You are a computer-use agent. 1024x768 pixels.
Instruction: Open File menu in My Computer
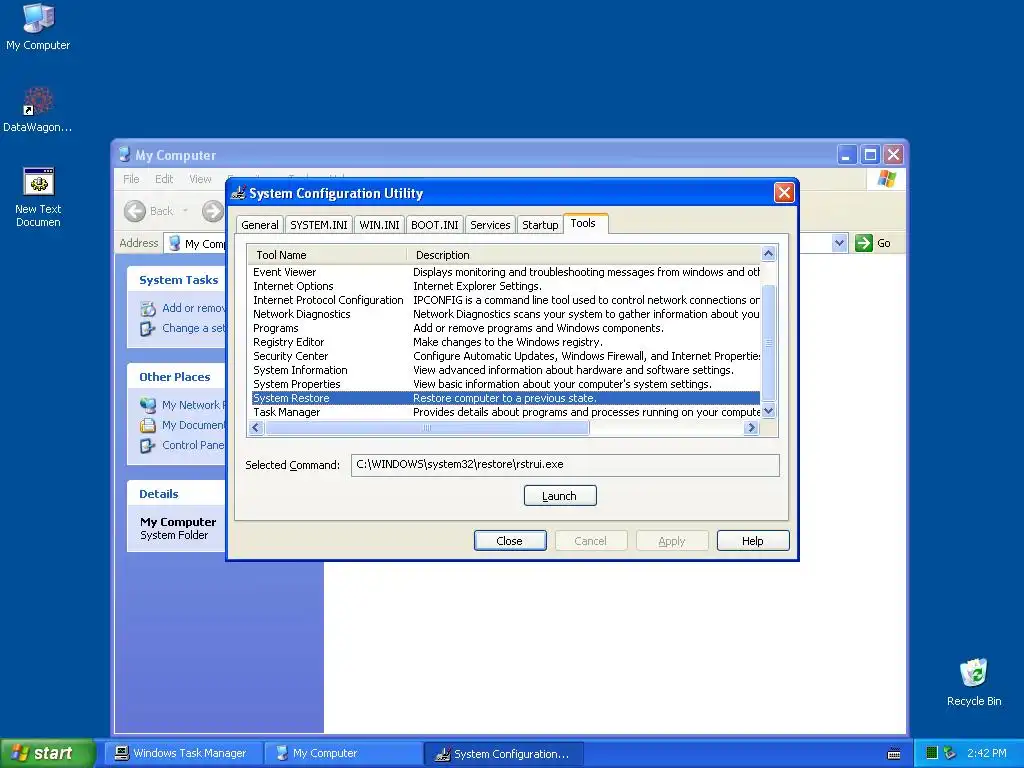tap(131, 179)
